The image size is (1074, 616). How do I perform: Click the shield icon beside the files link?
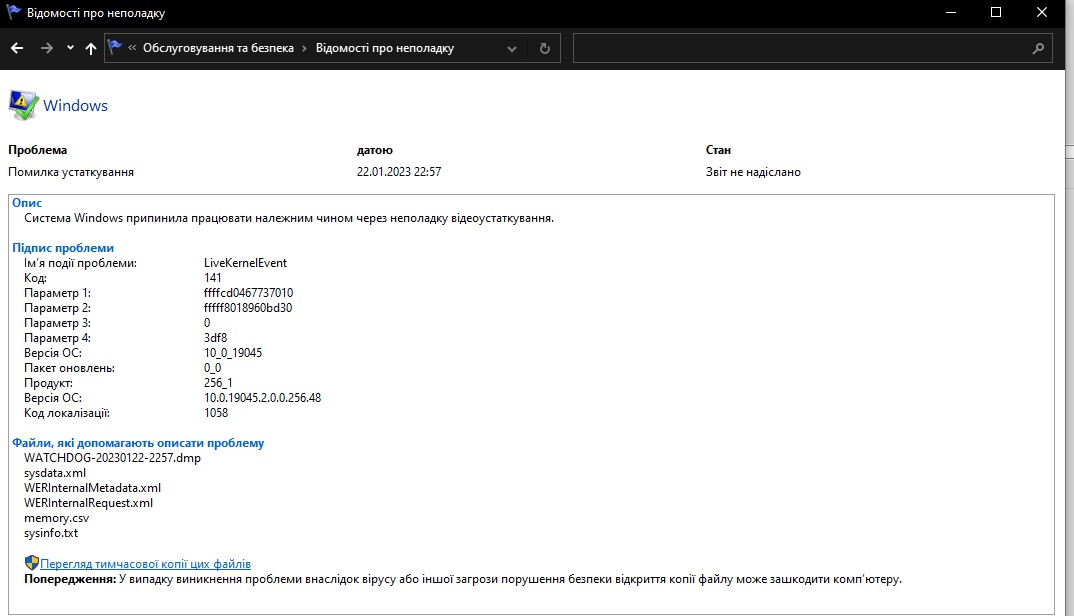coord(32,563)
